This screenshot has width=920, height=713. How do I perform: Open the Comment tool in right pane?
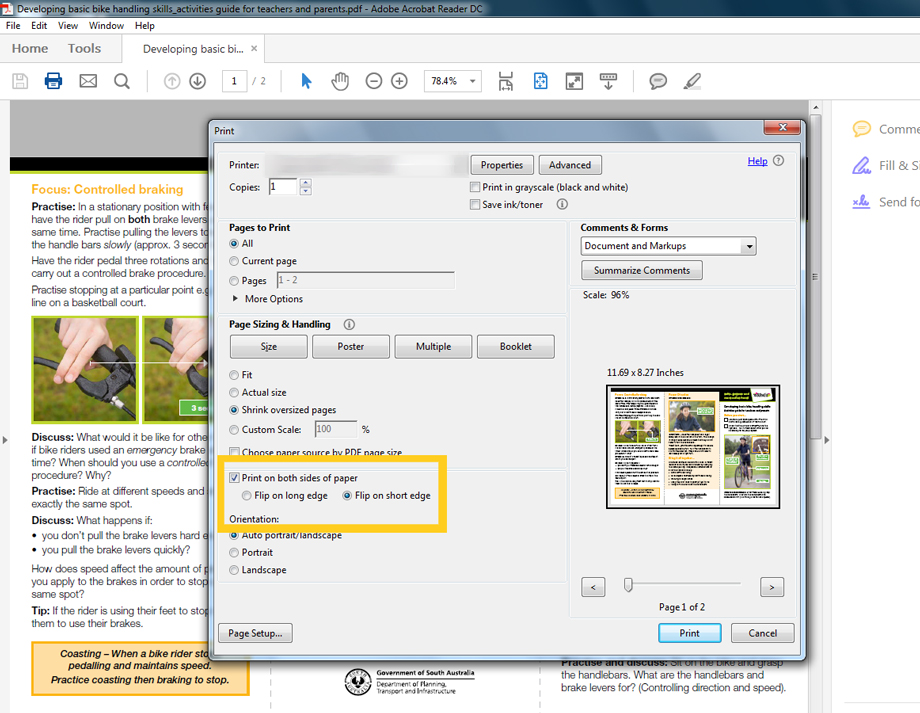pos(861,129)
